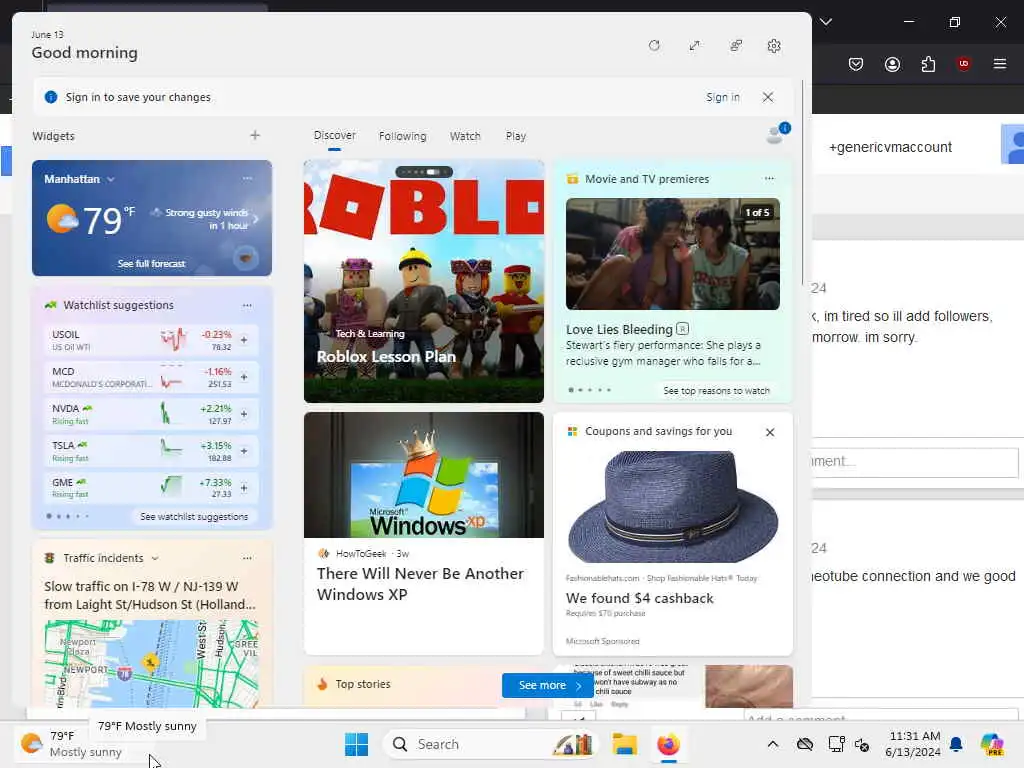Switch to Watch tab

point(465,136)
